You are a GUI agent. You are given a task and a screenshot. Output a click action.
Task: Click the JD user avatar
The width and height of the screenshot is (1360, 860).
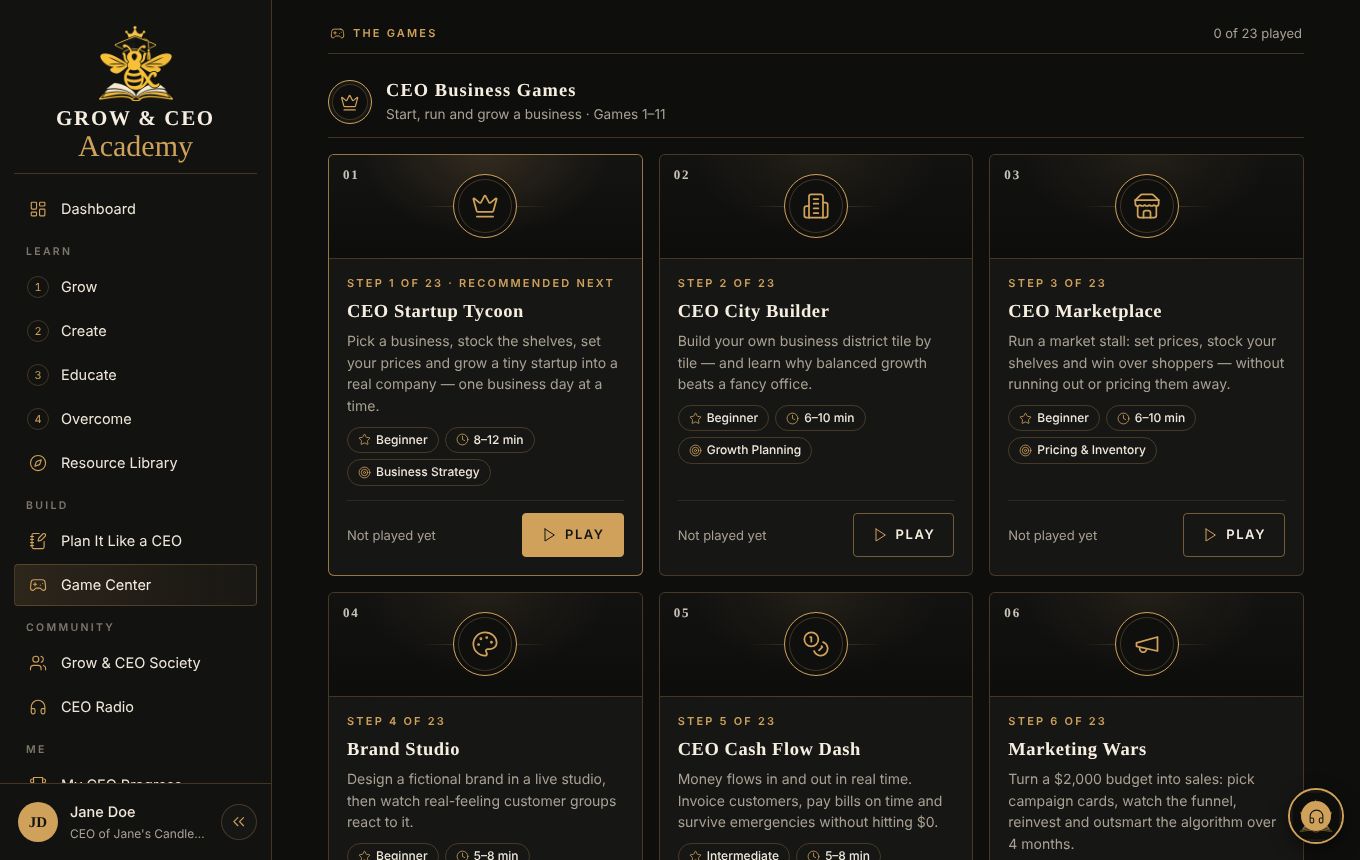(x=38, y=822)
